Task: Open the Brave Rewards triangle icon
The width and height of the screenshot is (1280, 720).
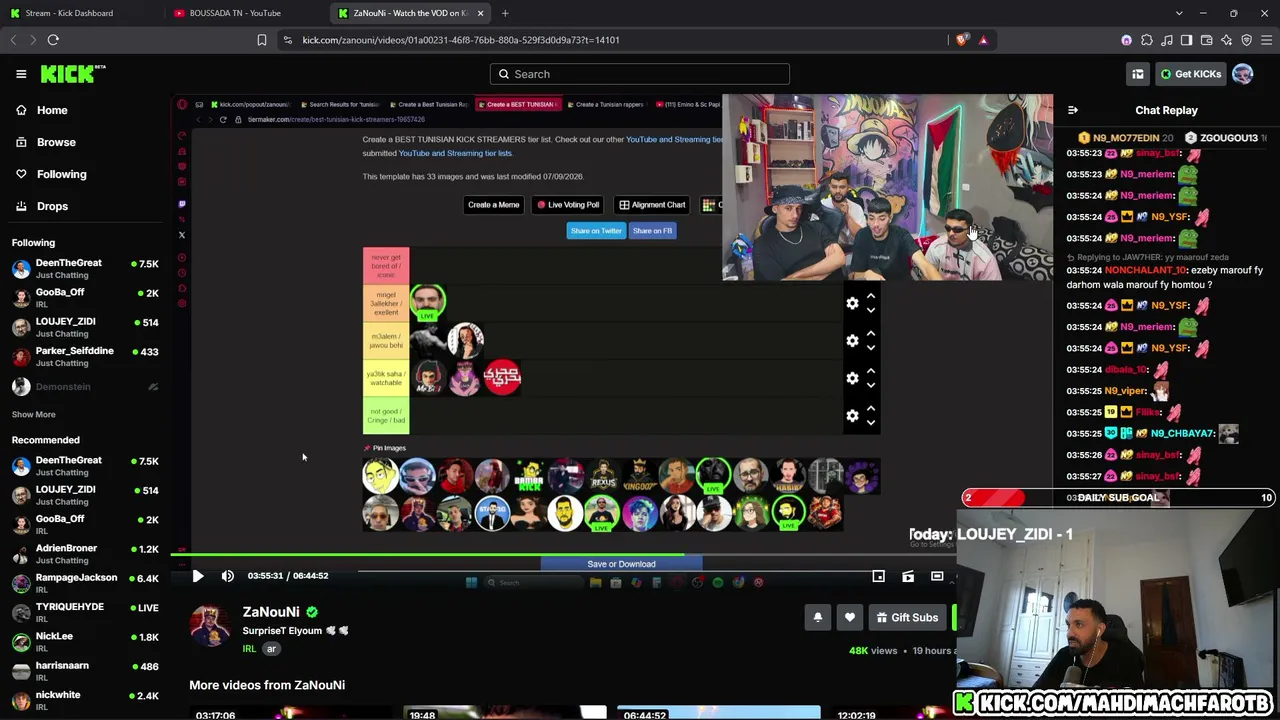Action: [x=983, y=40]
